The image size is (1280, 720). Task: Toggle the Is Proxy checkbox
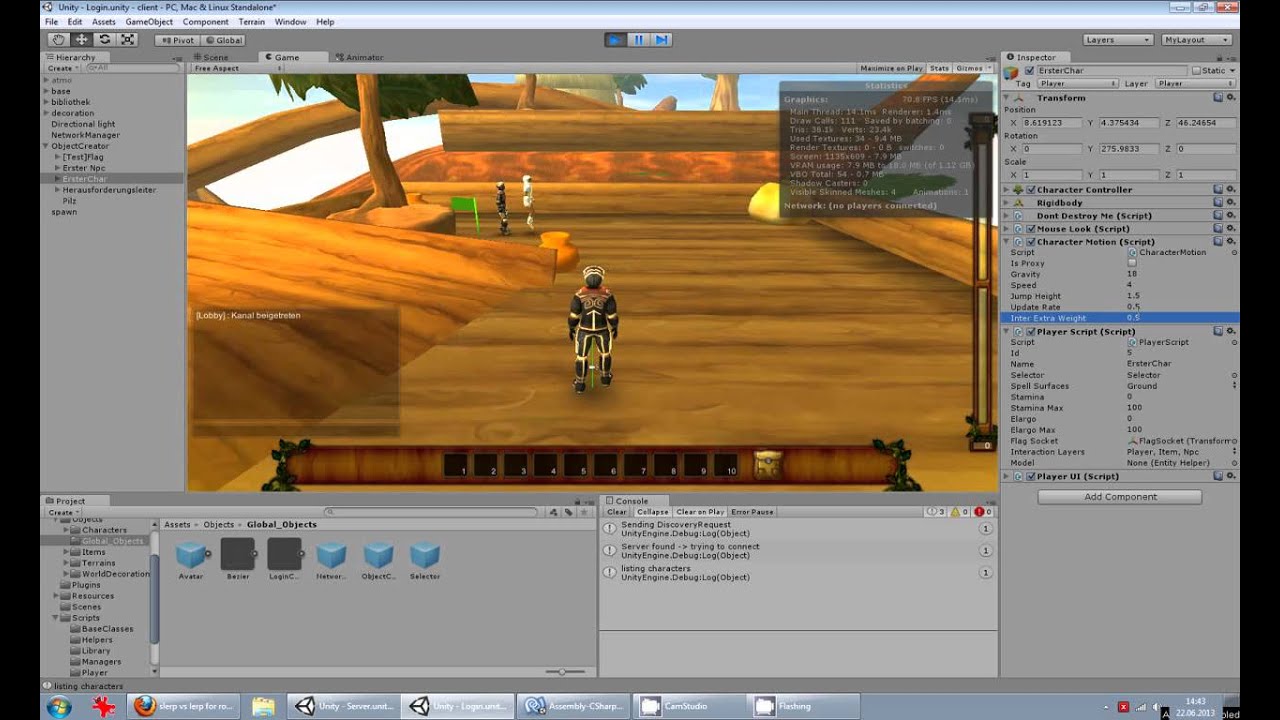pos(1131,263)
